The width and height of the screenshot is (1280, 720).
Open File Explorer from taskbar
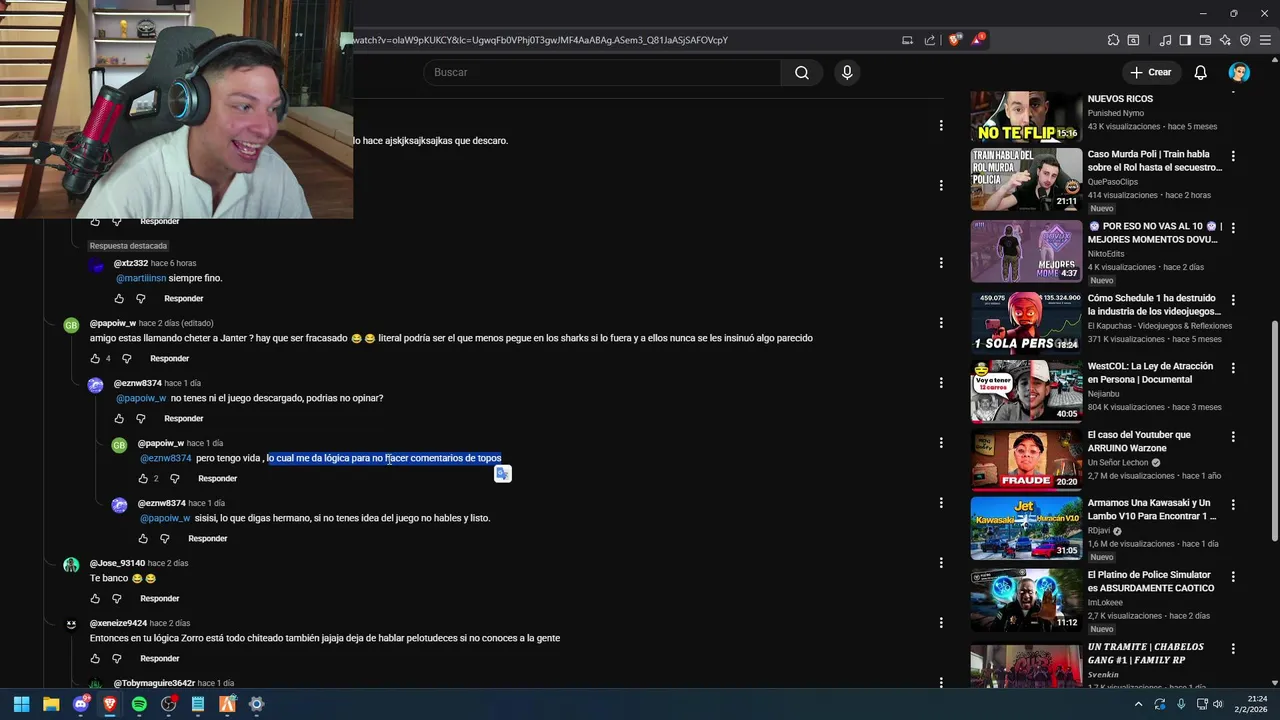tap(51, 704)
